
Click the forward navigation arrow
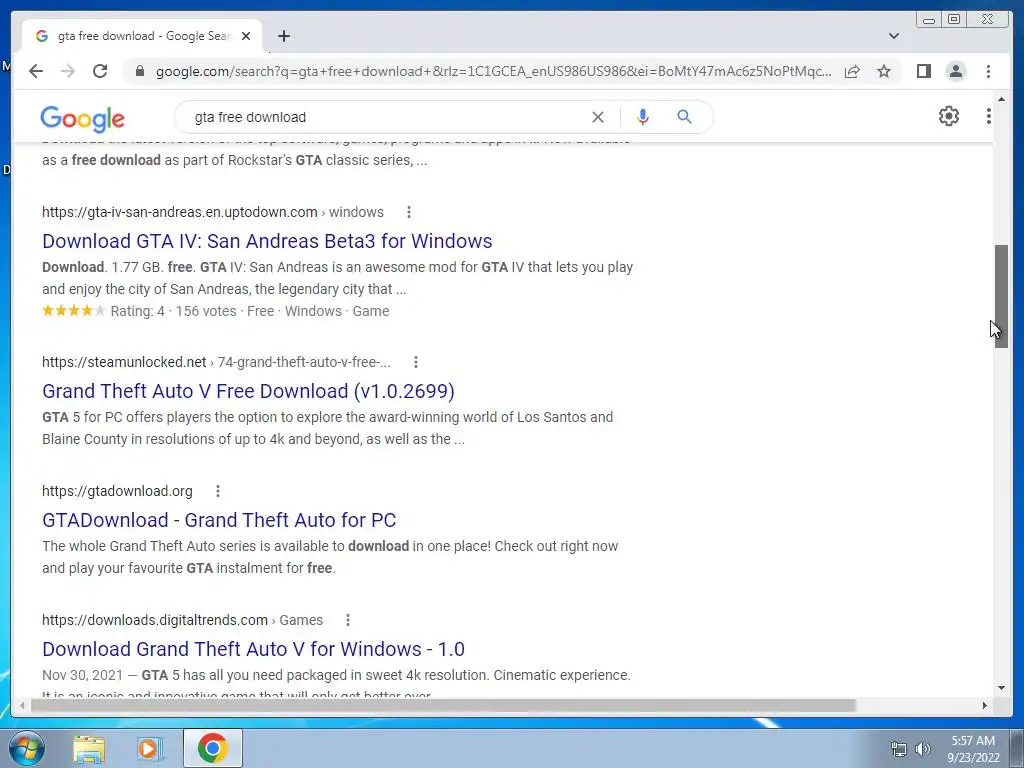click(67, 71)
